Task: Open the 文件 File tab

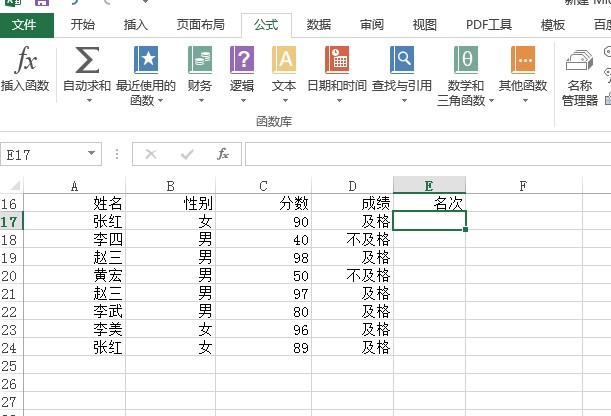Action: click(26, 25)
